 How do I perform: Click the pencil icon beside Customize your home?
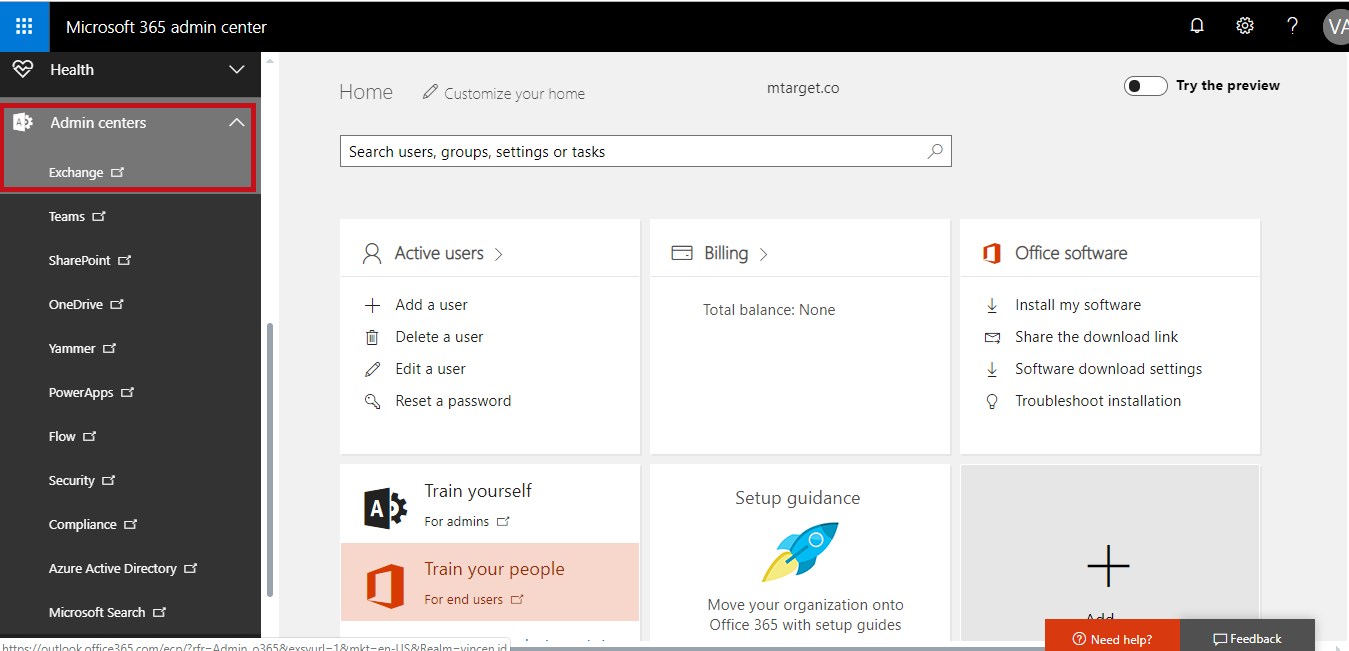point(430,92)
